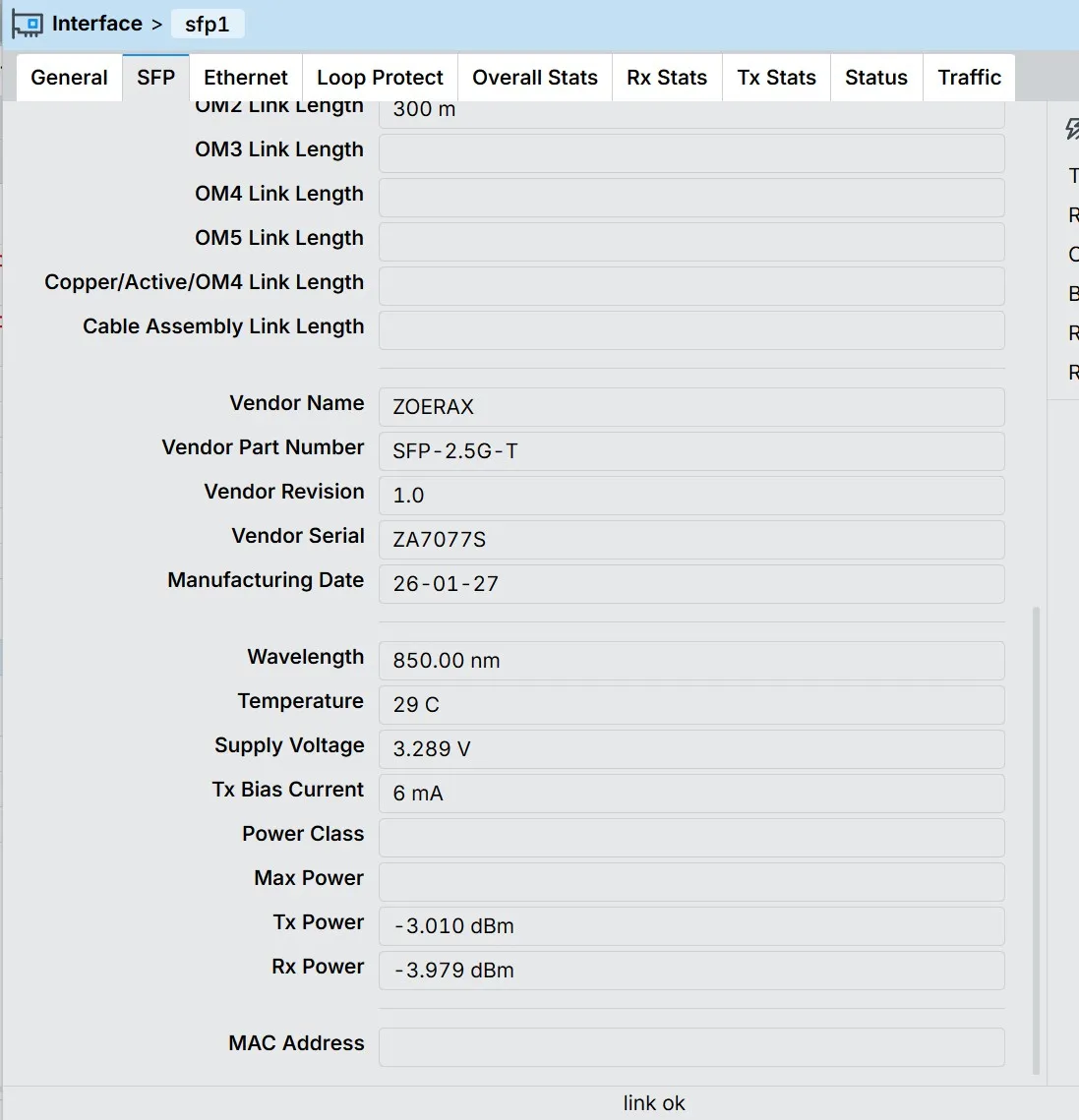The height and width of the screenshot is (1120, 1079).
Task: Click the OM5 Link Length field
Action: pyautogui.click(x=691, y=242)
